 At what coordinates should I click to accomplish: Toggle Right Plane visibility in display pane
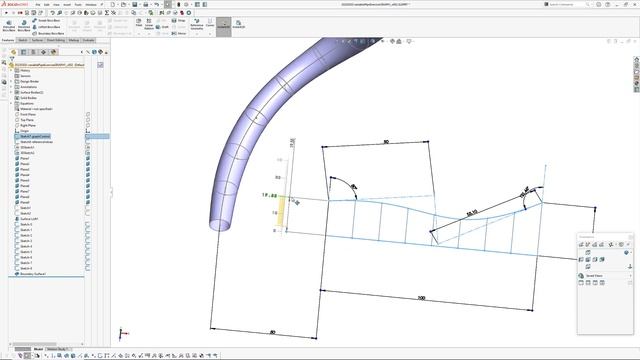pyautogui.click(x=88, y=126)
